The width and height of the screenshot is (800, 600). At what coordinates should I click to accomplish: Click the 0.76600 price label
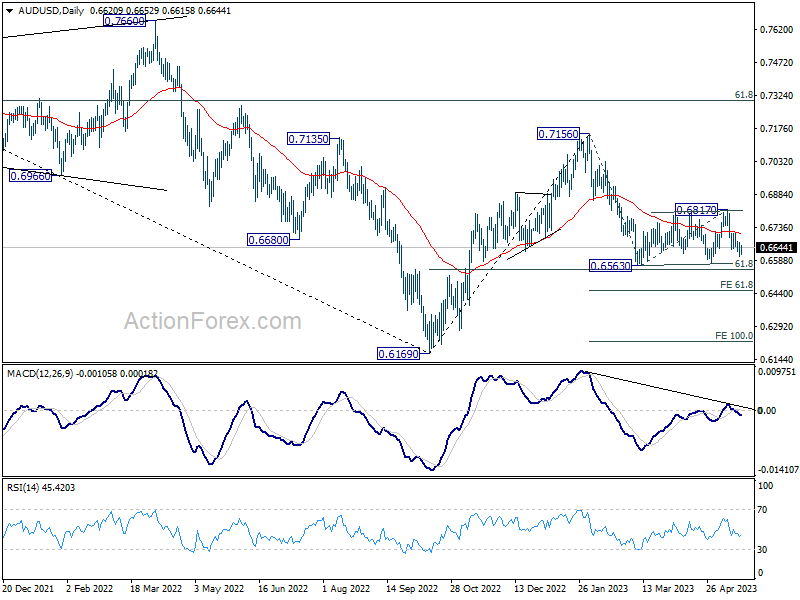pos(124,21)
